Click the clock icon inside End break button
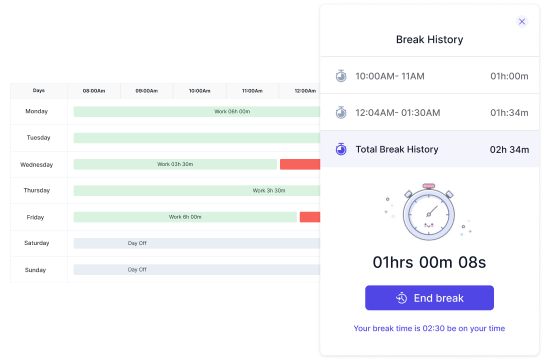Screen dimensions: 546x364 pyautogui.click(x=401, y=298)
